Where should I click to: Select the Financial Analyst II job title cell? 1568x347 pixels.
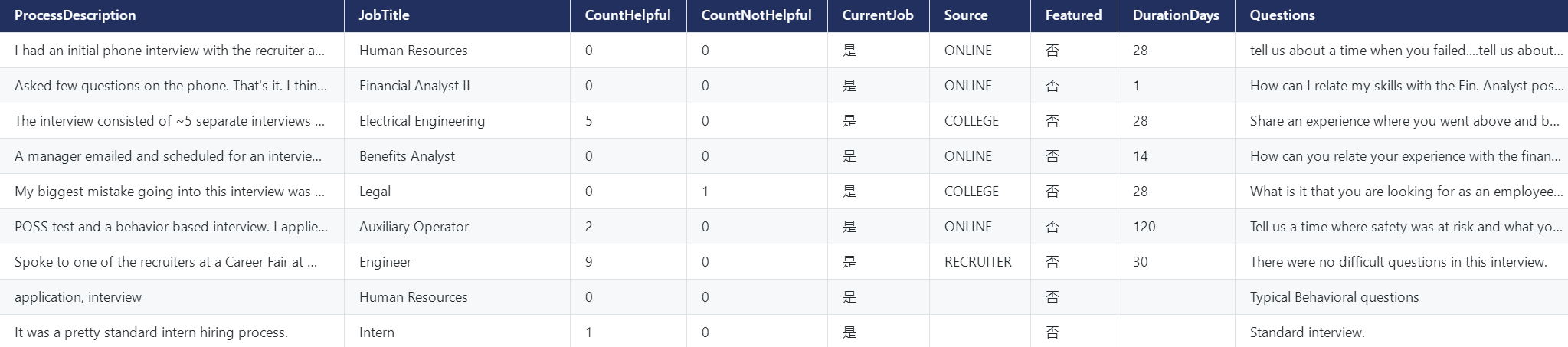click(414, 86)
